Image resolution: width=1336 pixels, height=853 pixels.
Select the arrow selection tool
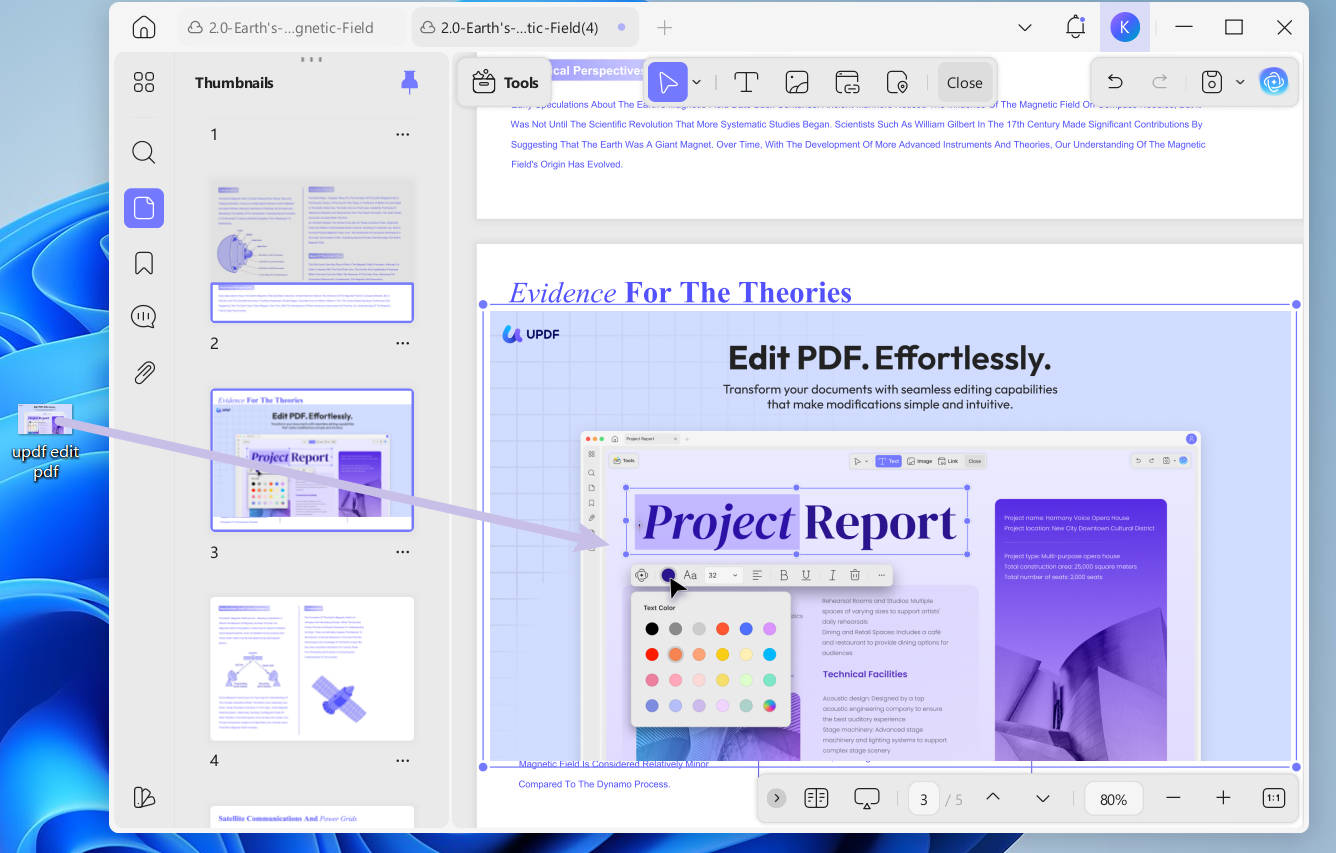(667, 82)
